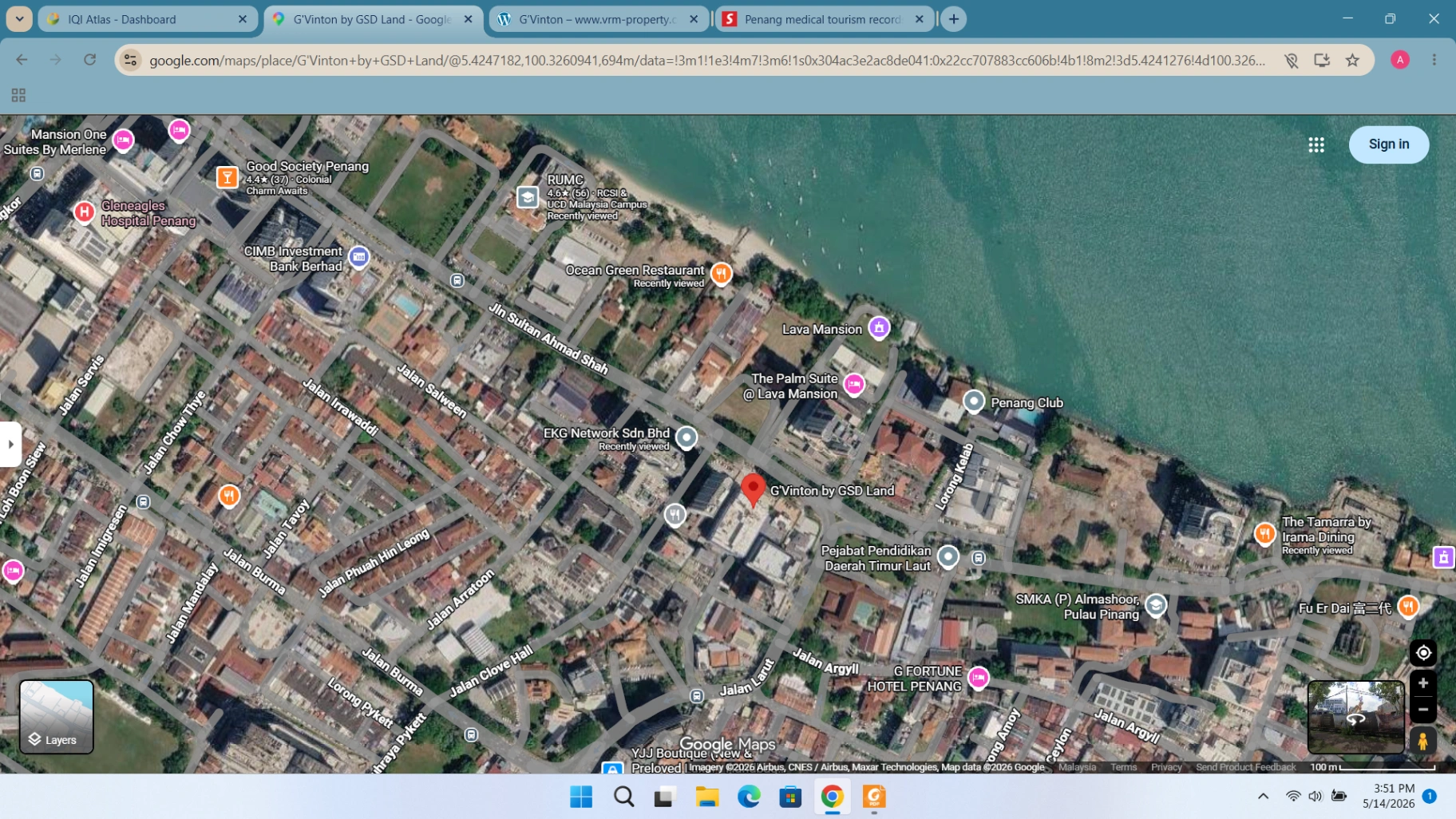Viewport: 1456px width, 819px height.
Task: Click the red G'Vinton by GSD Land pin
Action: coord(753,489)
